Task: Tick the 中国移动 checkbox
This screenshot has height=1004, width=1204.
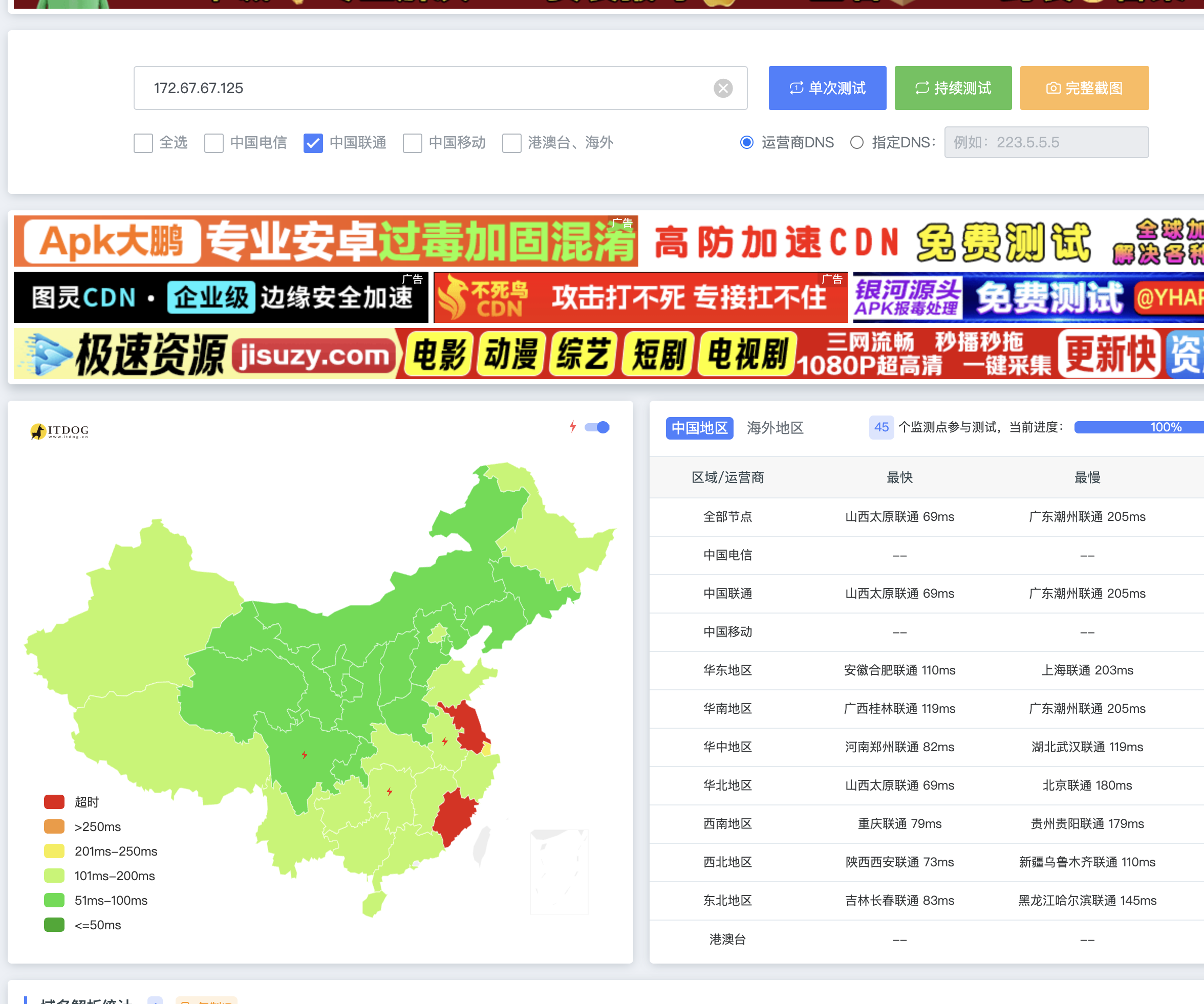Action: point(412,143)
